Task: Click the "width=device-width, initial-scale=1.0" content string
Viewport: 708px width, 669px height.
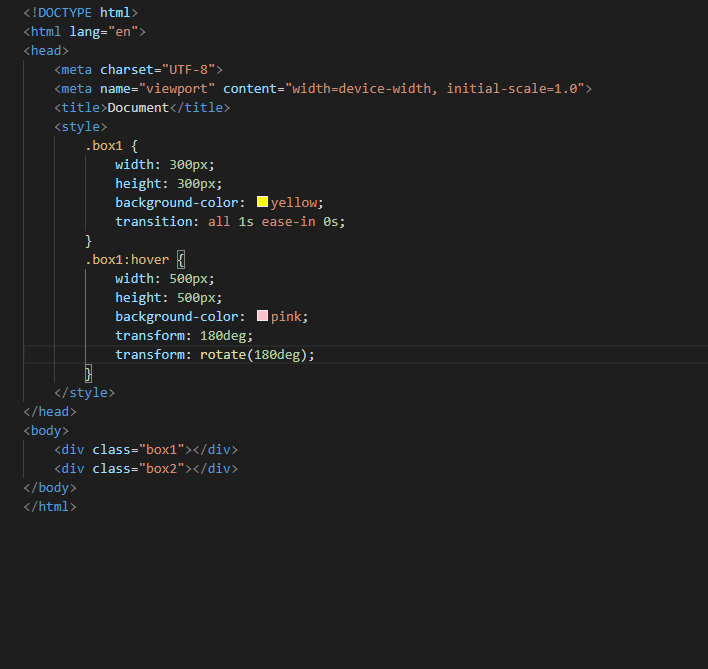Action: coord(435,88)
